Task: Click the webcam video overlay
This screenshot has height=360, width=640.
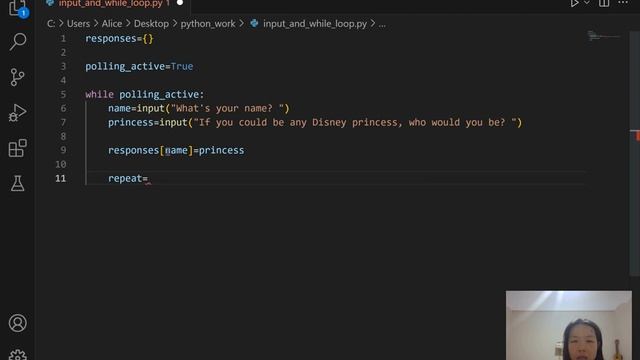Action: tap(569, 325)
